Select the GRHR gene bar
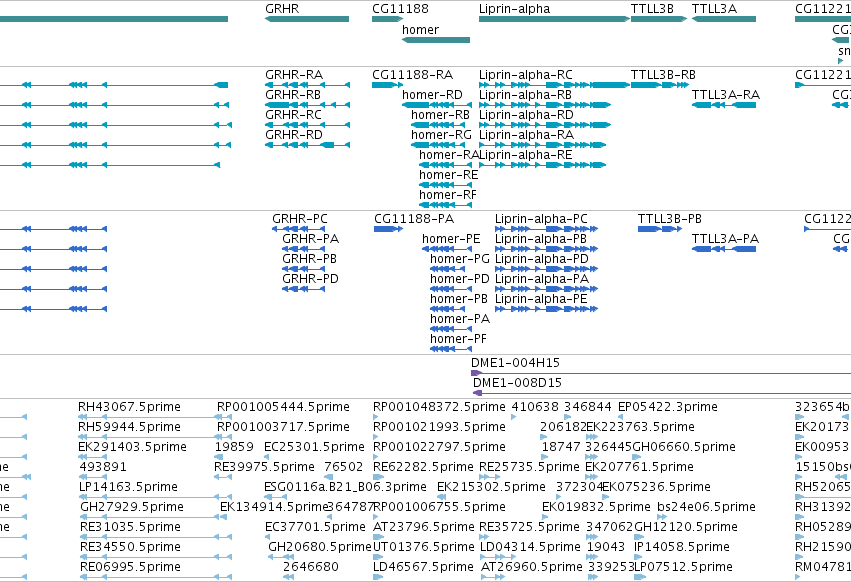851x582 pixels. tap(307, 19)
